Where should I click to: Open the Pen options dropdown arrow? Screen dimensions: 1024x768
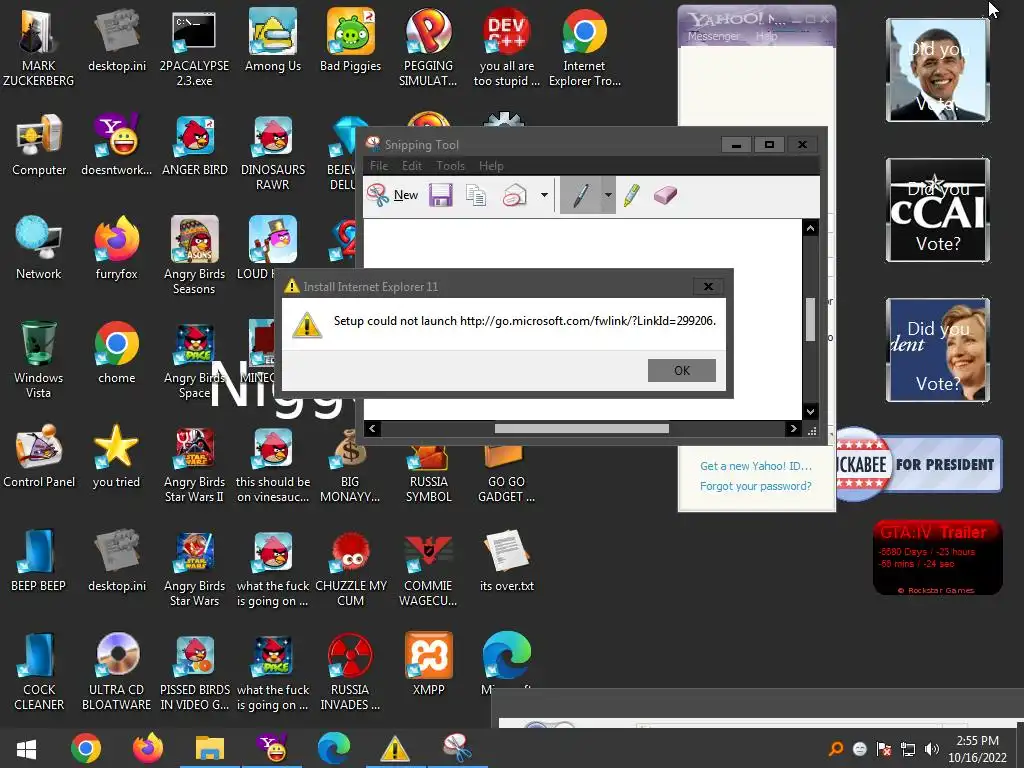tap(608, 195)
